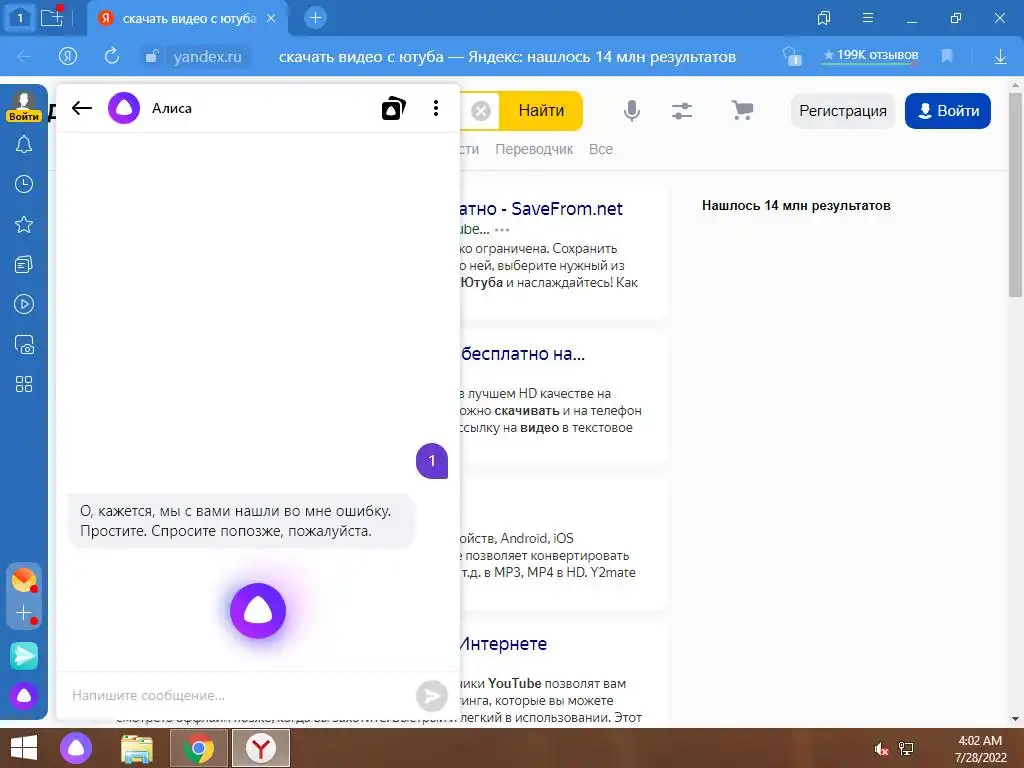The image size is (1024, 768).
Task: Open three dots beside SaveFrom result URL
Action: click(x=502, y=230)
